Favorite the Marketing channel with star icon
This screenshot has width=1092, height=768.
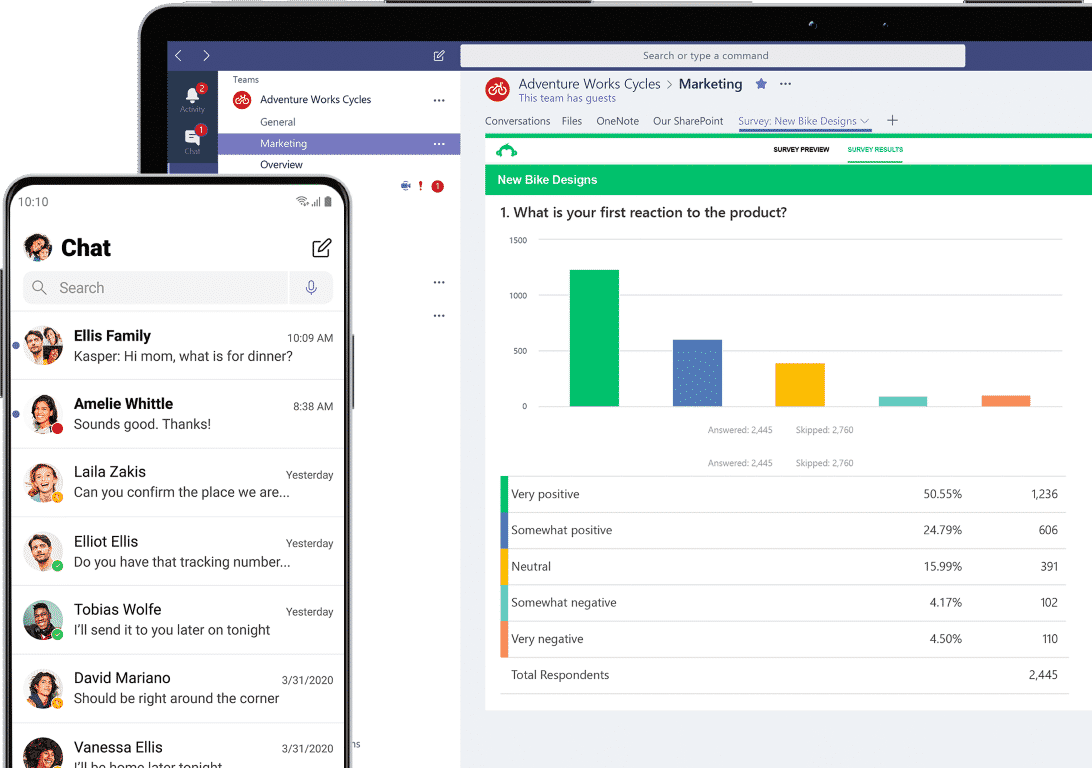click(x=761, y=84)
